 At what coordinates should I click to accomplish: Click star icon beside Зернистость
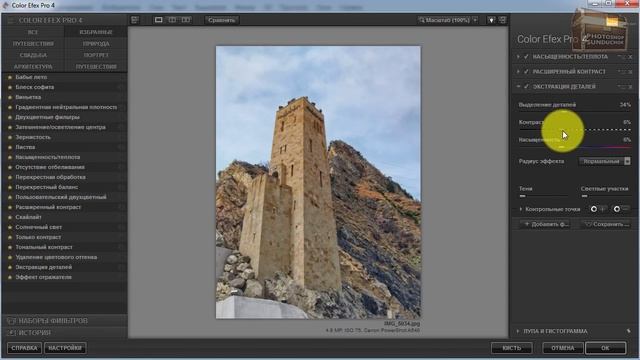(10, 137)
